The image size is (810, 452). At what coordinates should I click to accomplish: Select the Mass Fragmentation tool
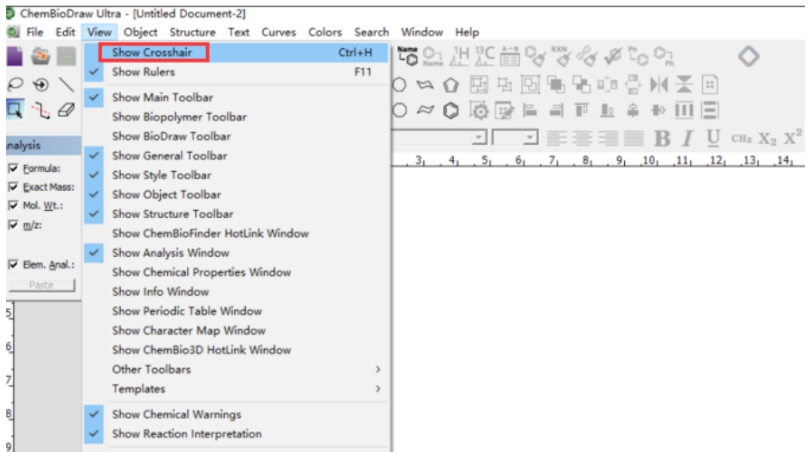click(40, 110)
